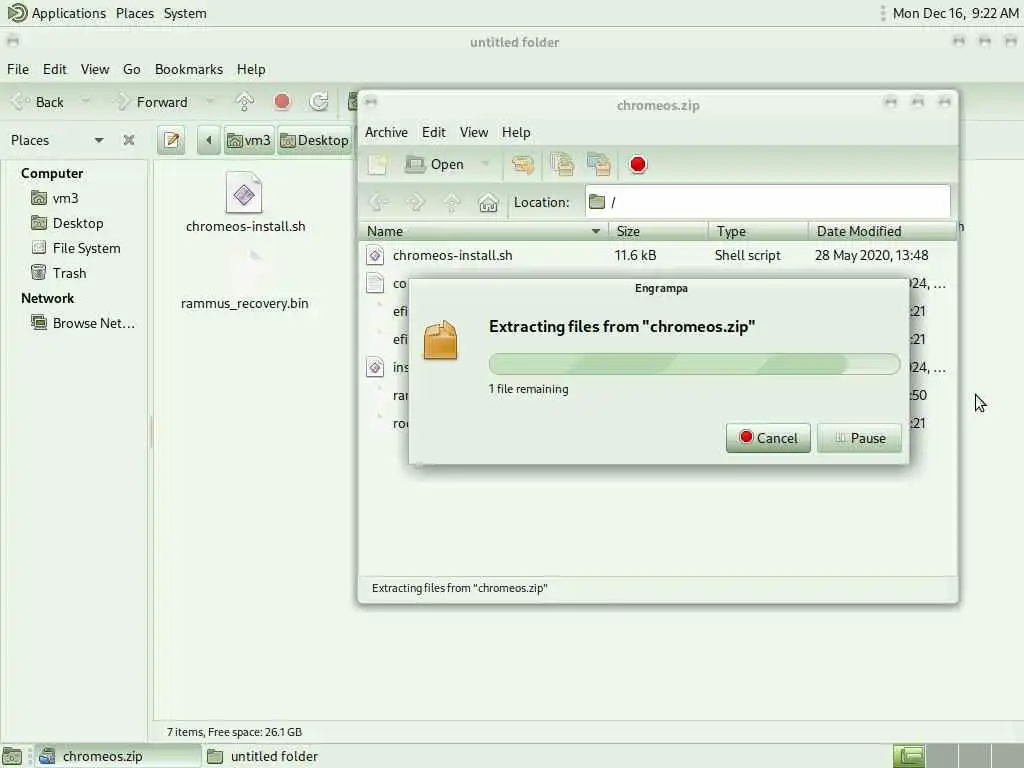The image size is (1024, 768).
Task: Sort archive list by Type column
Action: (758, 231)
